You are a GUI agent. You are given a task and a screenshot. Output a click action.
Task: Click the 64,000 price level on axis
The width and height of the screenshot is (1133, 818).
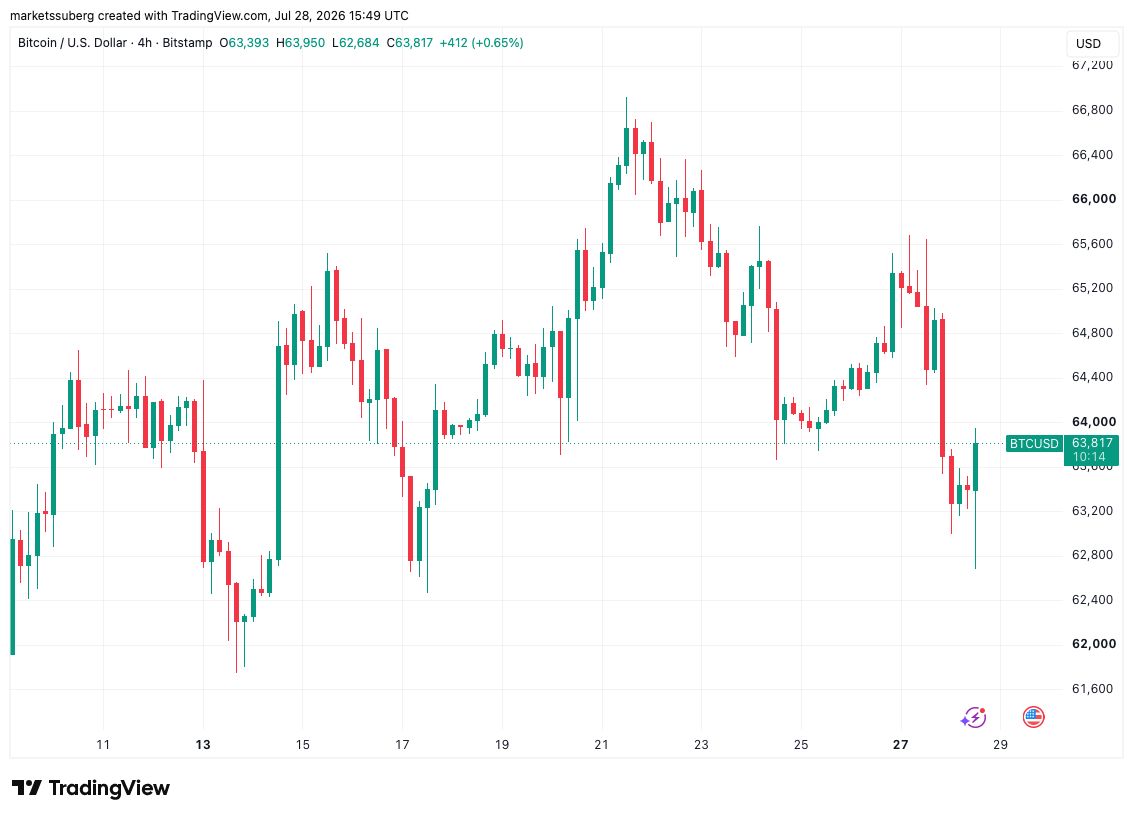[x=1093, y=421]
